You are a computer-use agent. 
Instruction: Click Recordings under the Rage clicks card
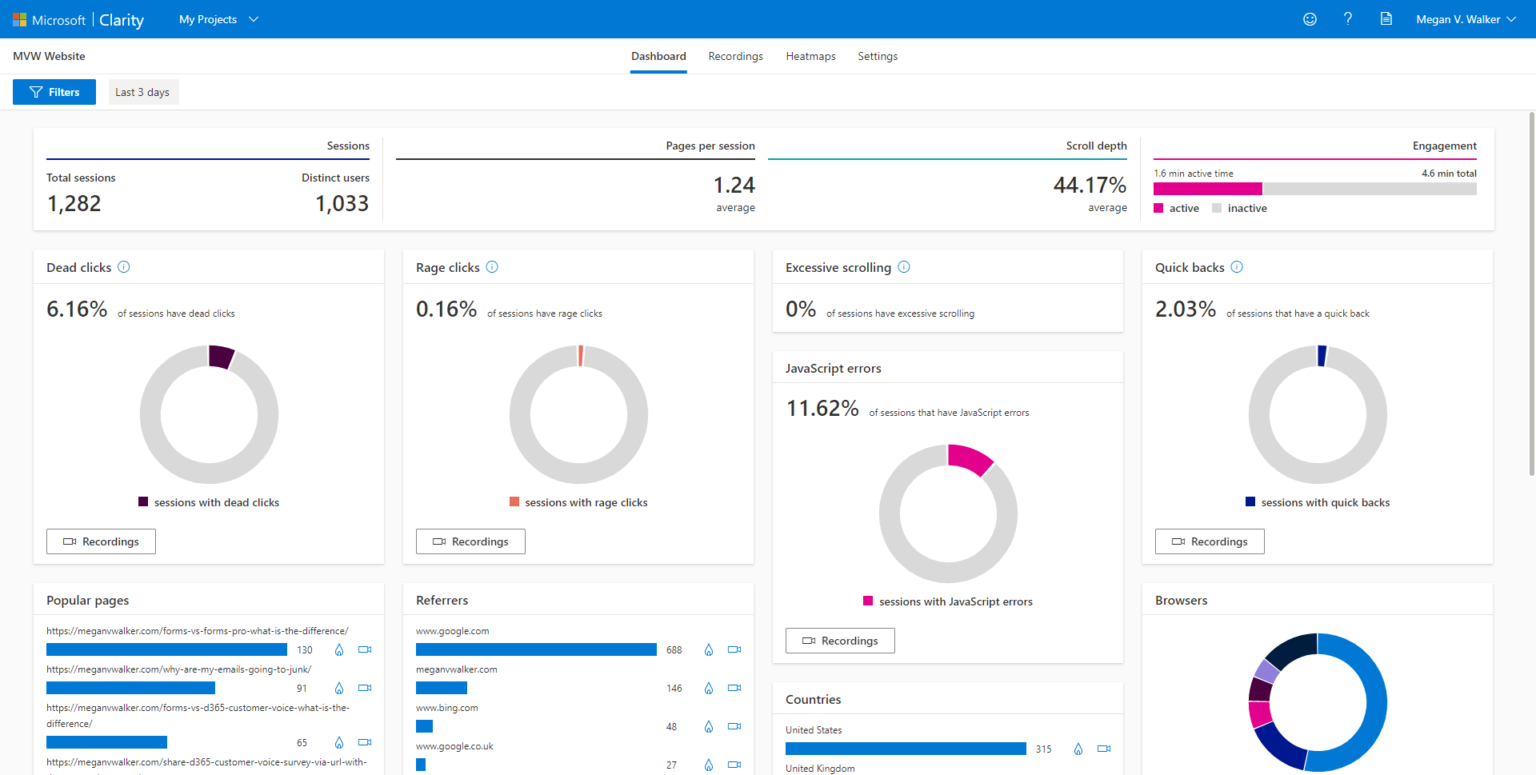470,541
